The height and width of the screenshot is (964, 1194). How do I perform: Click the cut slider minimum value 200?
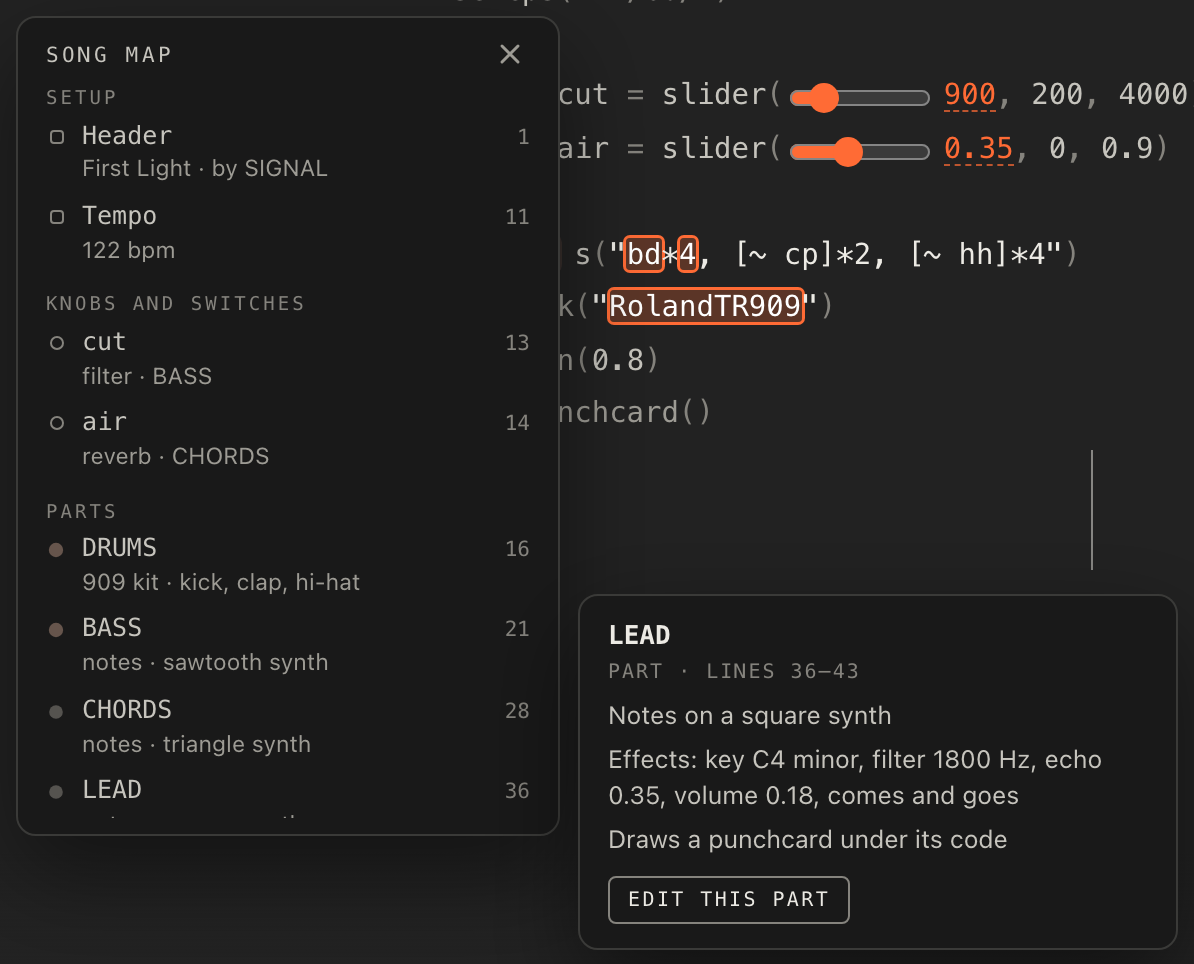tap(1056, 94)
